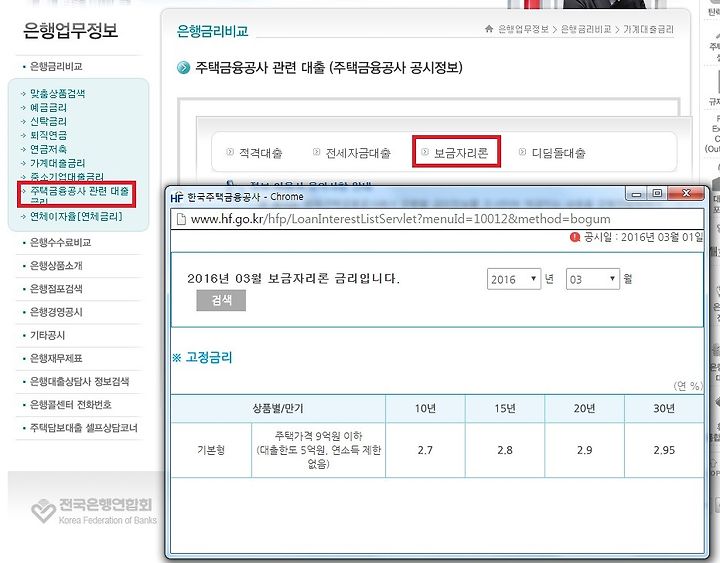720x563 pixels.
Task: Open the month 03 dropdown
Action: (593, 279)
